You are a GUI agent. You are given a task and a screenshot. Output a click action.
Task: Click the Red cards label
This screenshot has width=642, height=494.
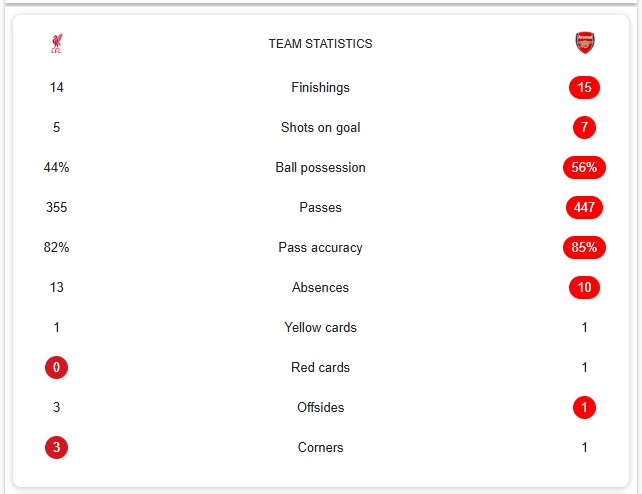pos(321,368)
